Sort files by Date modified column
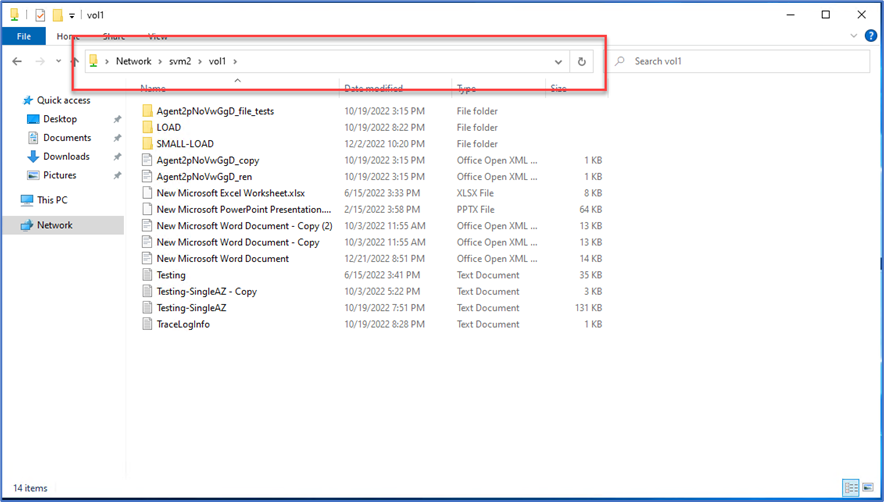The width and height of the screenshot is (884, 502). tap(372, 89)
